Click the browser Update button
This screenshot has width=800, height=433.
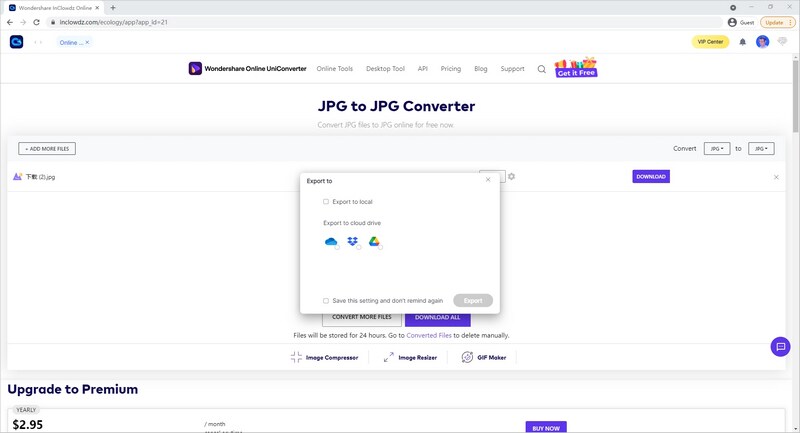pos(778,22)
